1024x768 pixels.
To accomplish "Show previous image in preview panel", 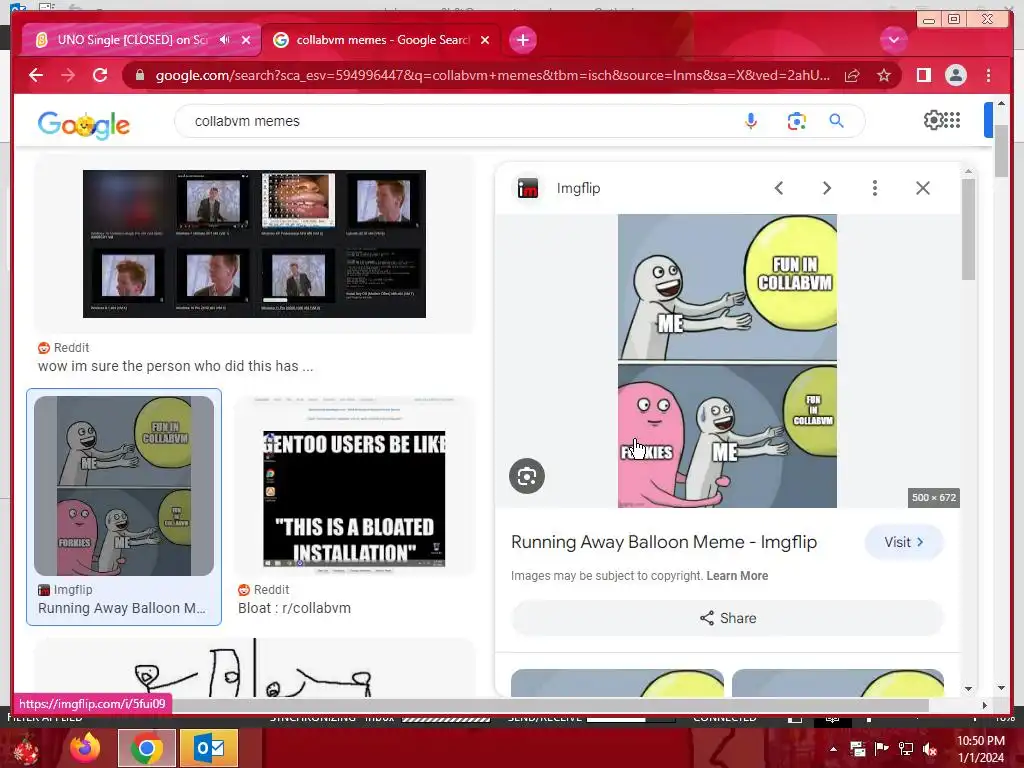I will [x=778, y=188].
